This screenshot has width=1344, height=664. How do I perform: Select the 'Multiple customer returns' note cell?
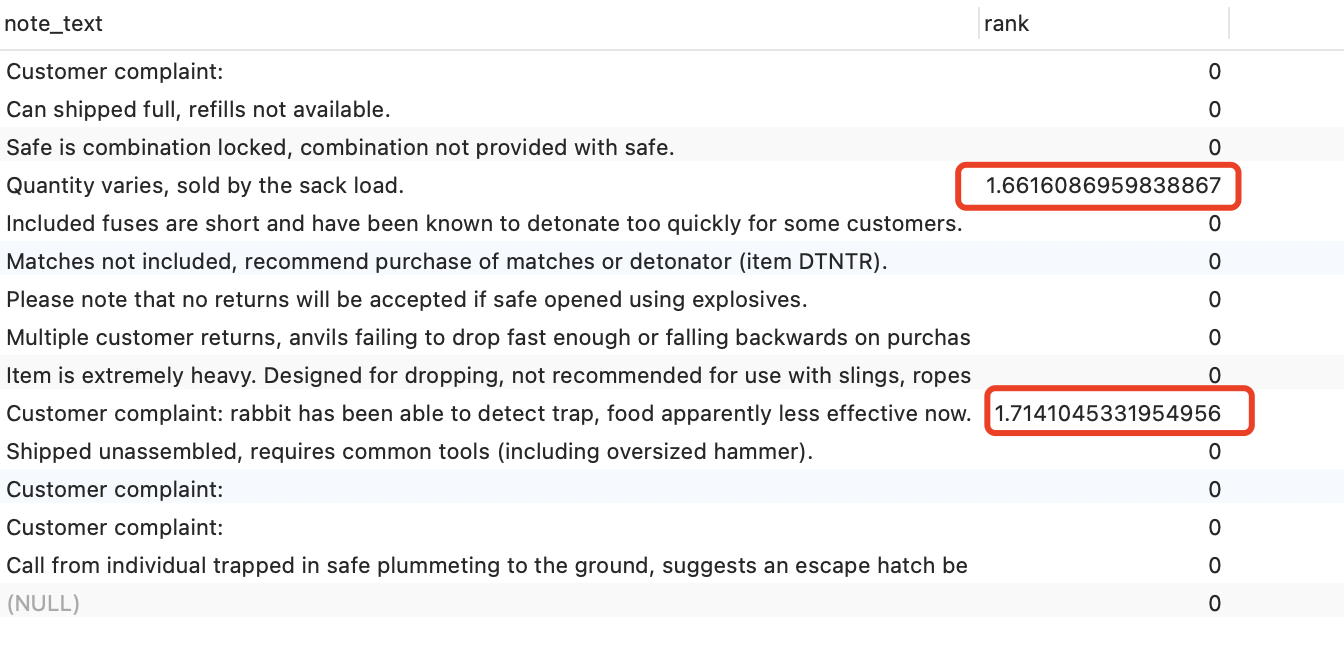[488, 338]
